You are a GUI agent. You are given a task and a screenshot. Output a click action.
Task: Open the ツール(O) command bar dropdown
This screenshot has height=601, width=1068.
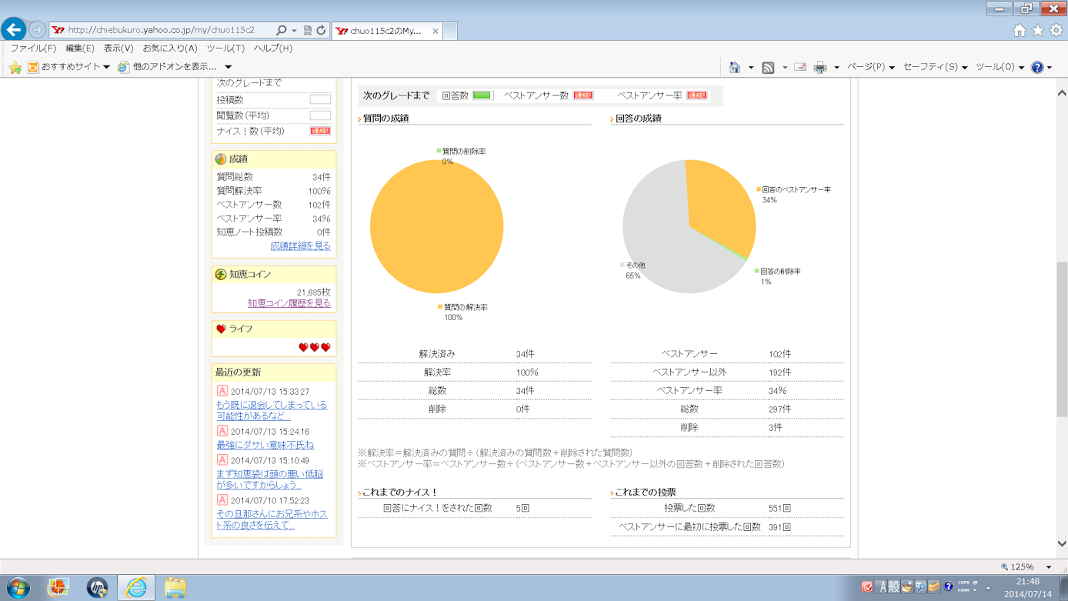(x=1000, y=67)
